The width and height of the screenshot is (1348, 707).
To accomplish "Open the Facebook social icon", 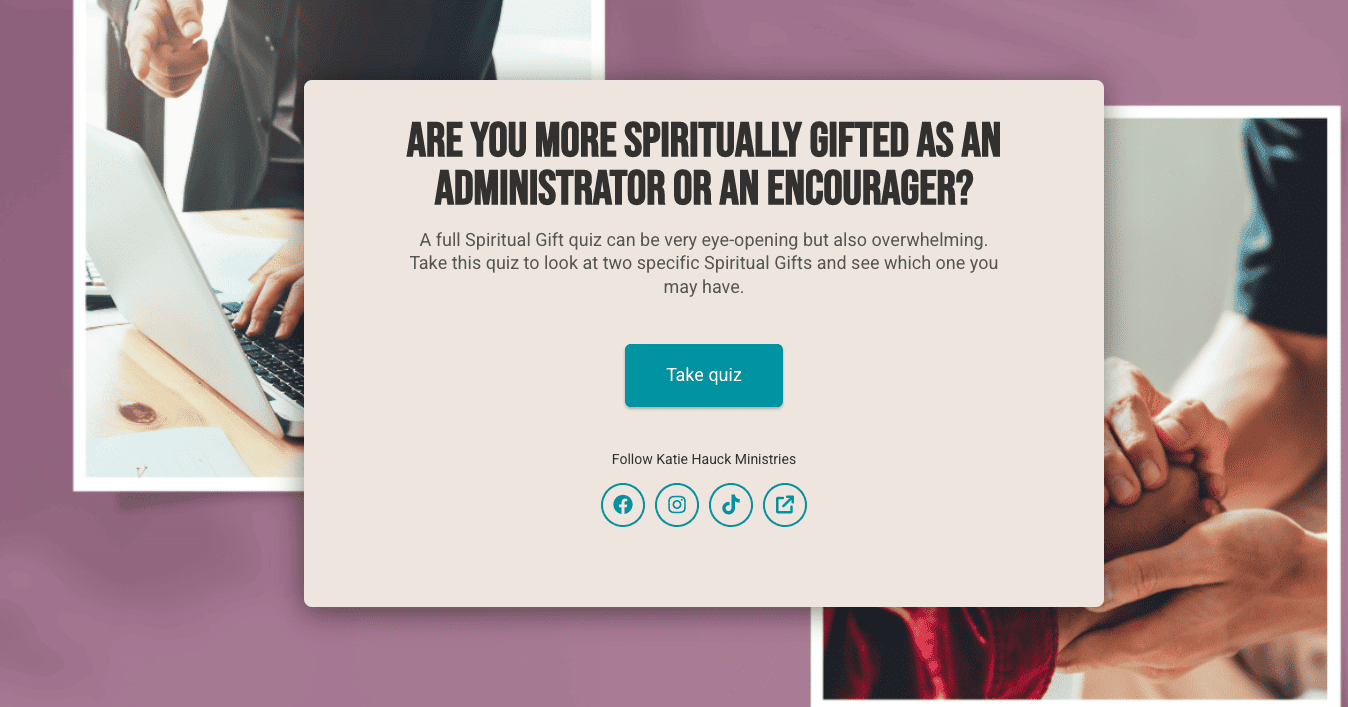I will point(623,505).
